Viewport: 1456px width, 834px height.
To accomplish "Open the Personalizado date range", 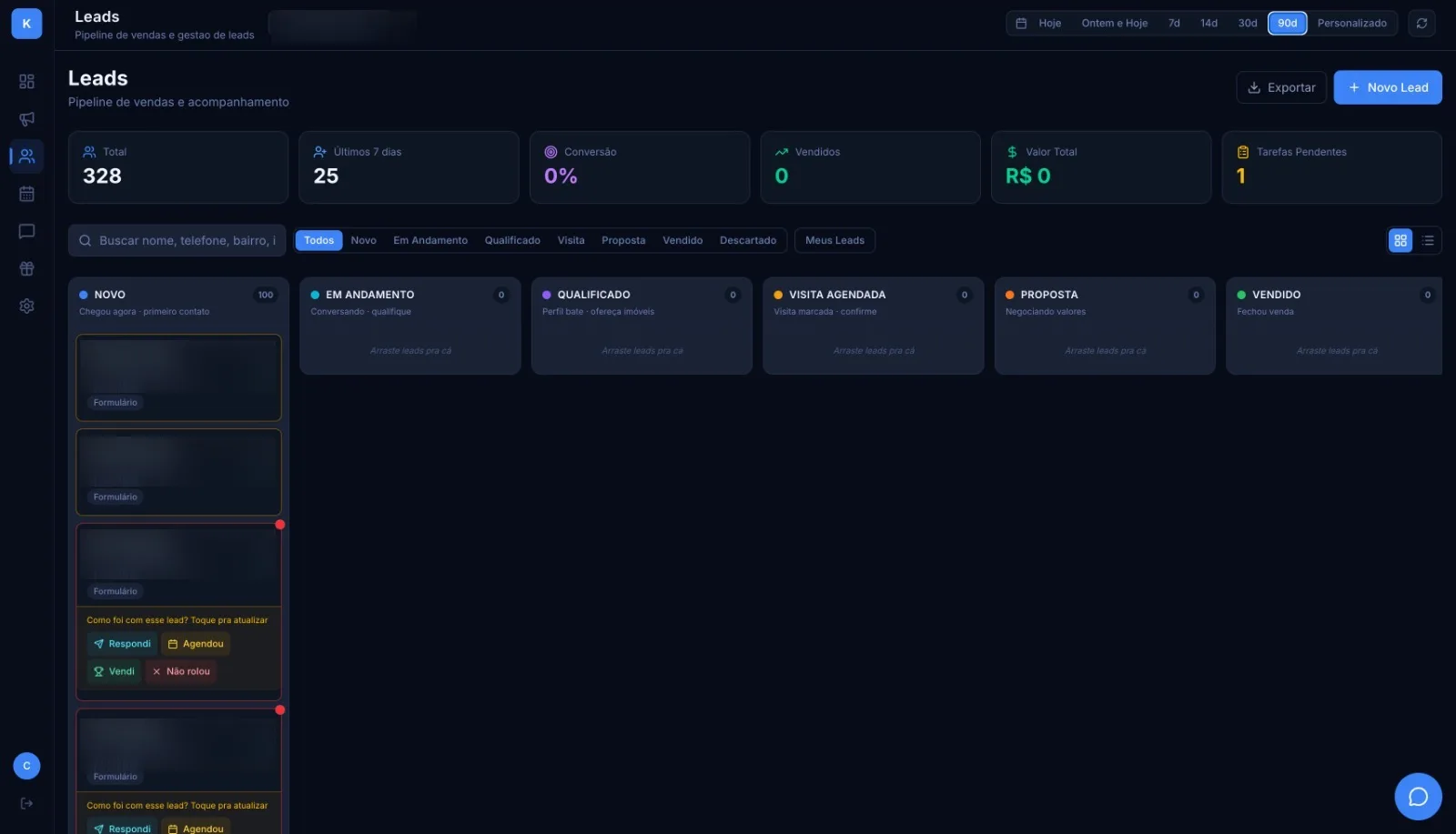I will [1351, 24].
